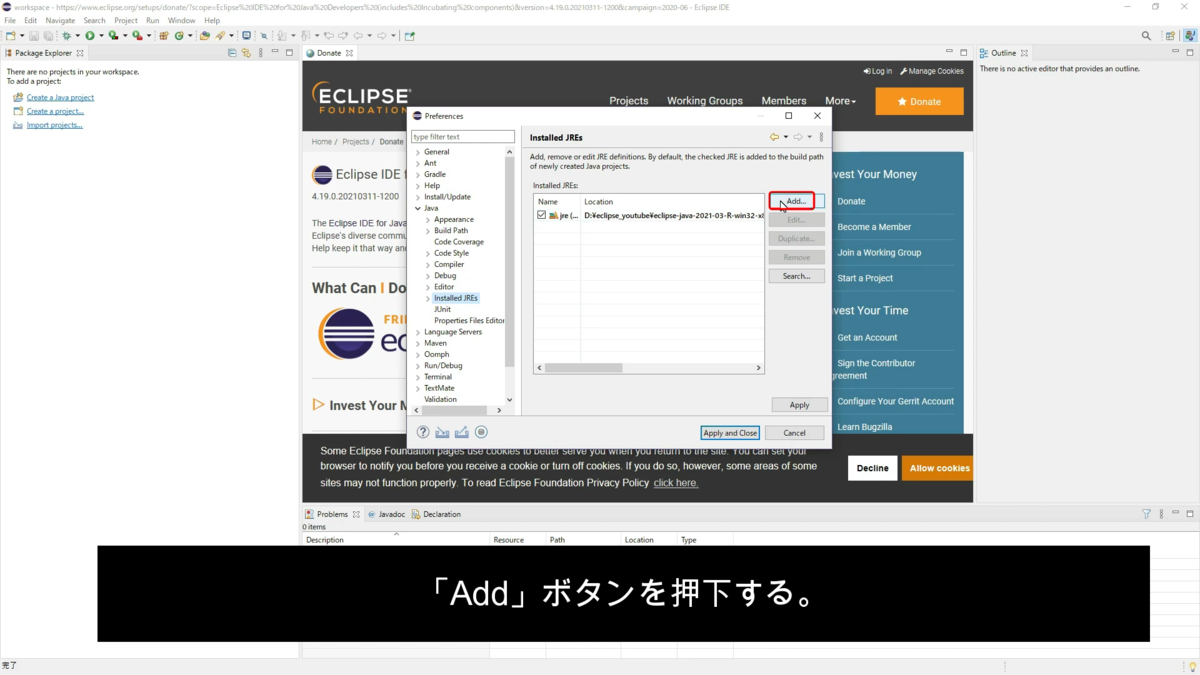Click the New Java Package icon
Image resolution: width=1200 pixels, height=675 pixels.
(x=164, y=36)
